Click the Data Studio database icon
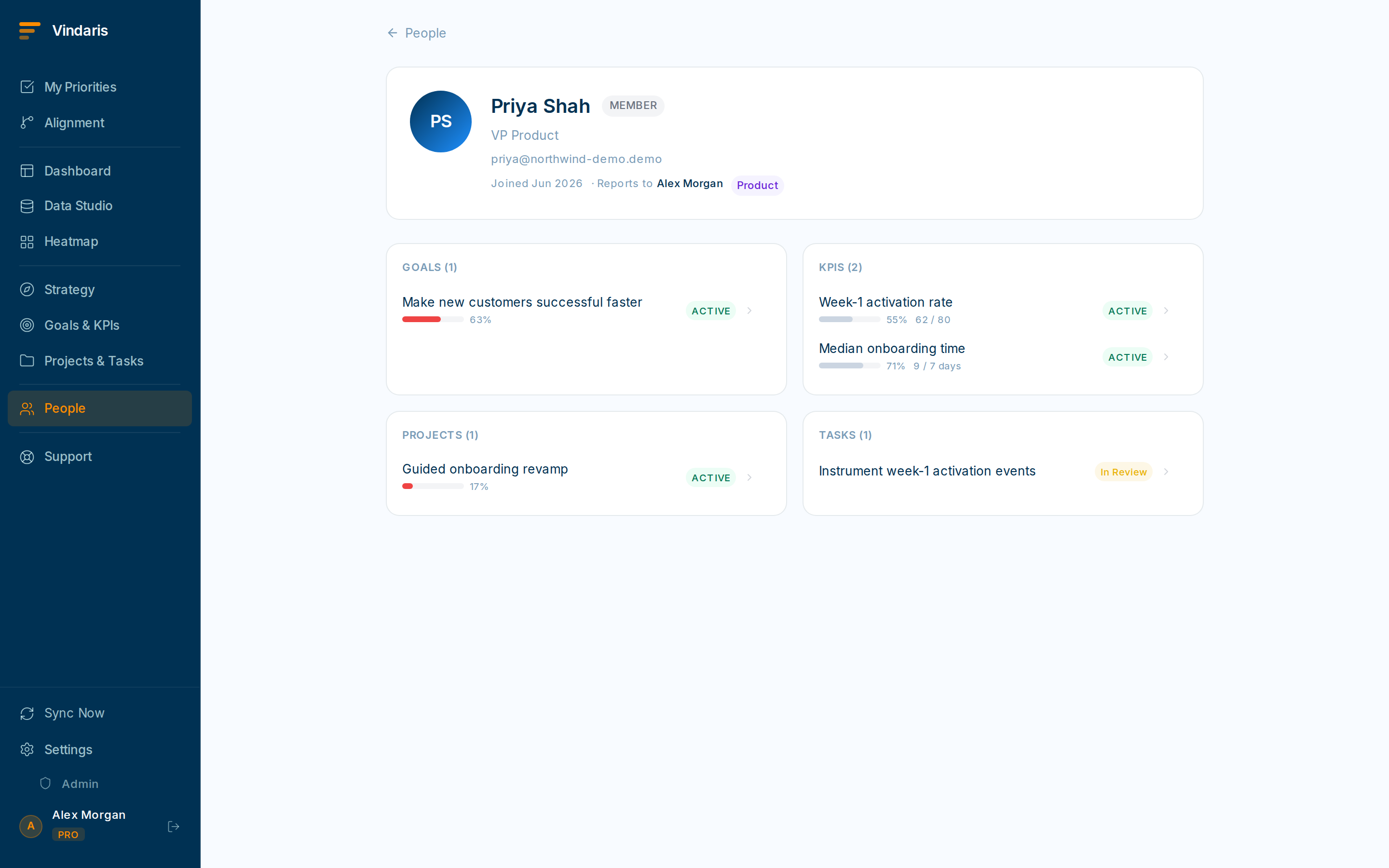This screenshot has width=1389, height=868. (x=27, y=205)
